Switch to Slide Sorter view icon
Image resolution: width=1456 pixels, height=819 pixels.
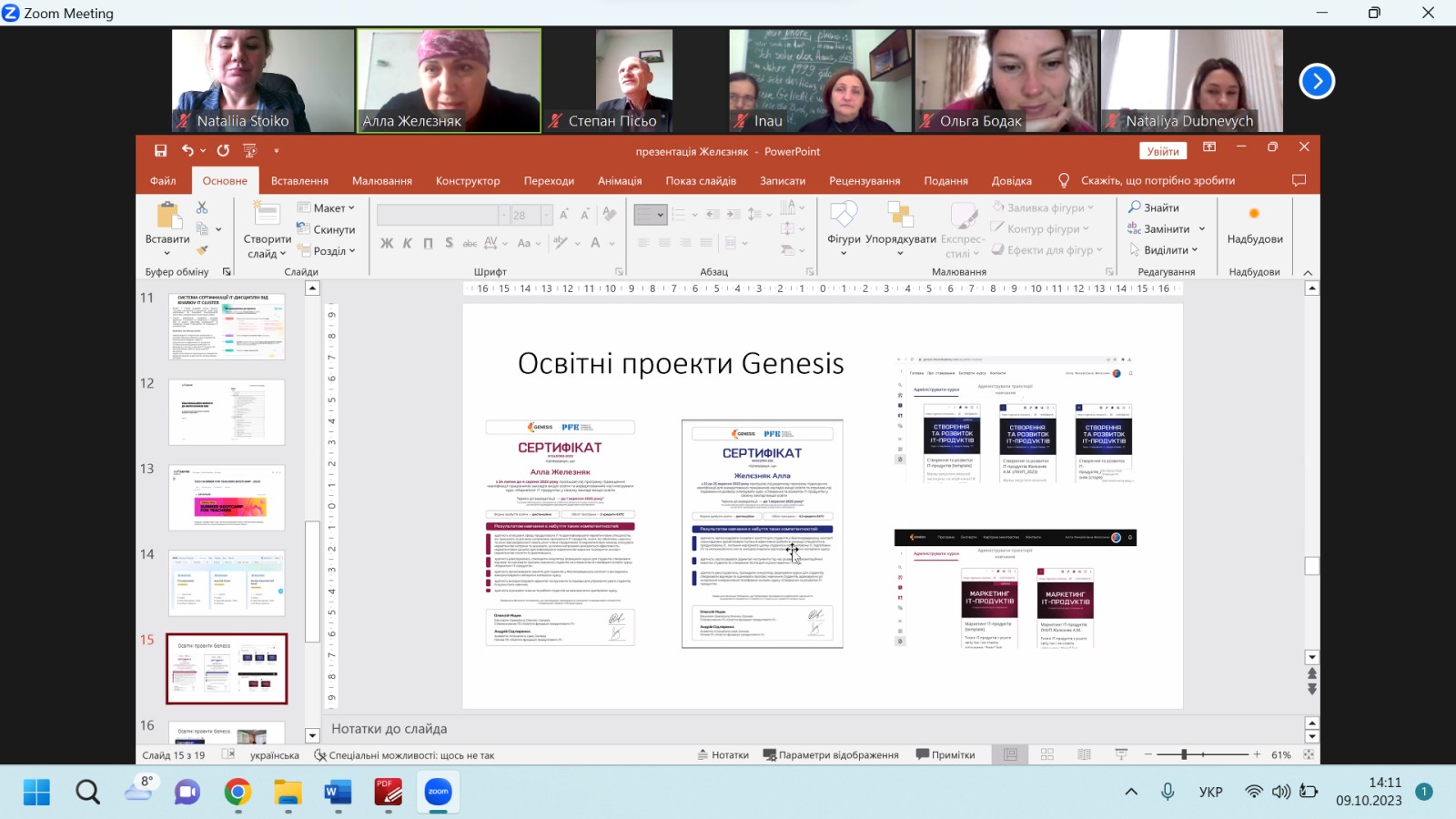tap(1047, 754)
